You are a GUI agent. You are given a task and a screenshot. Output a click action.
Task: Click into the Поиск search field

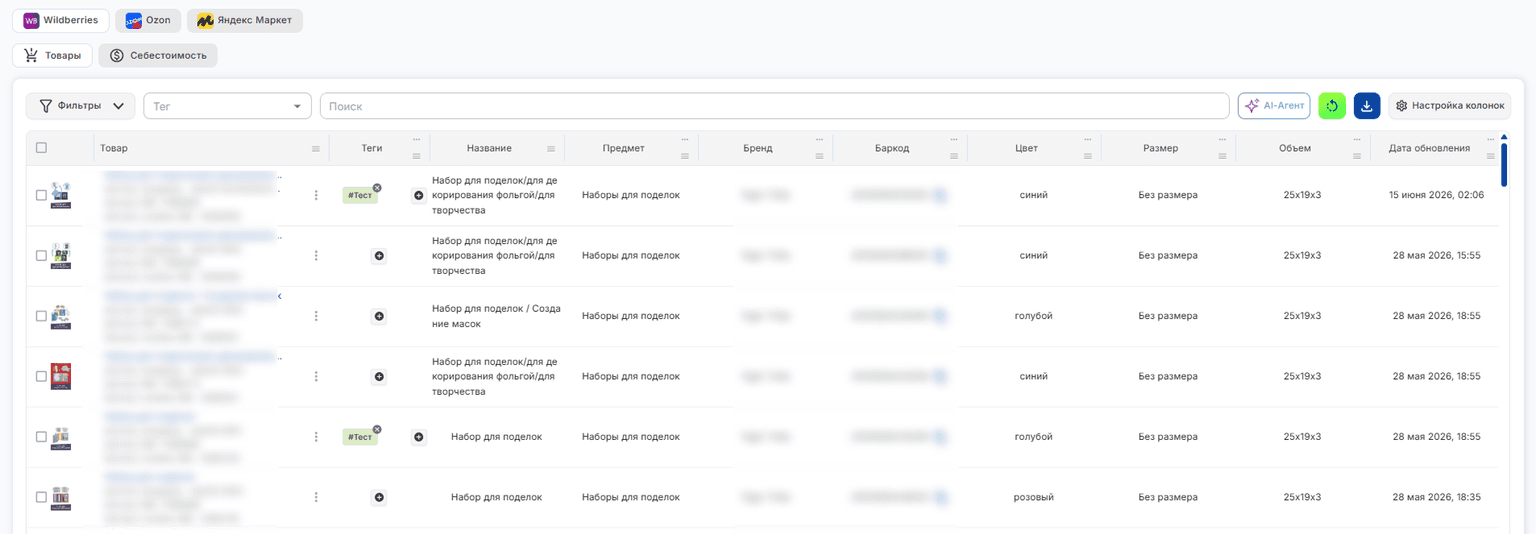[x=775, y=106]
